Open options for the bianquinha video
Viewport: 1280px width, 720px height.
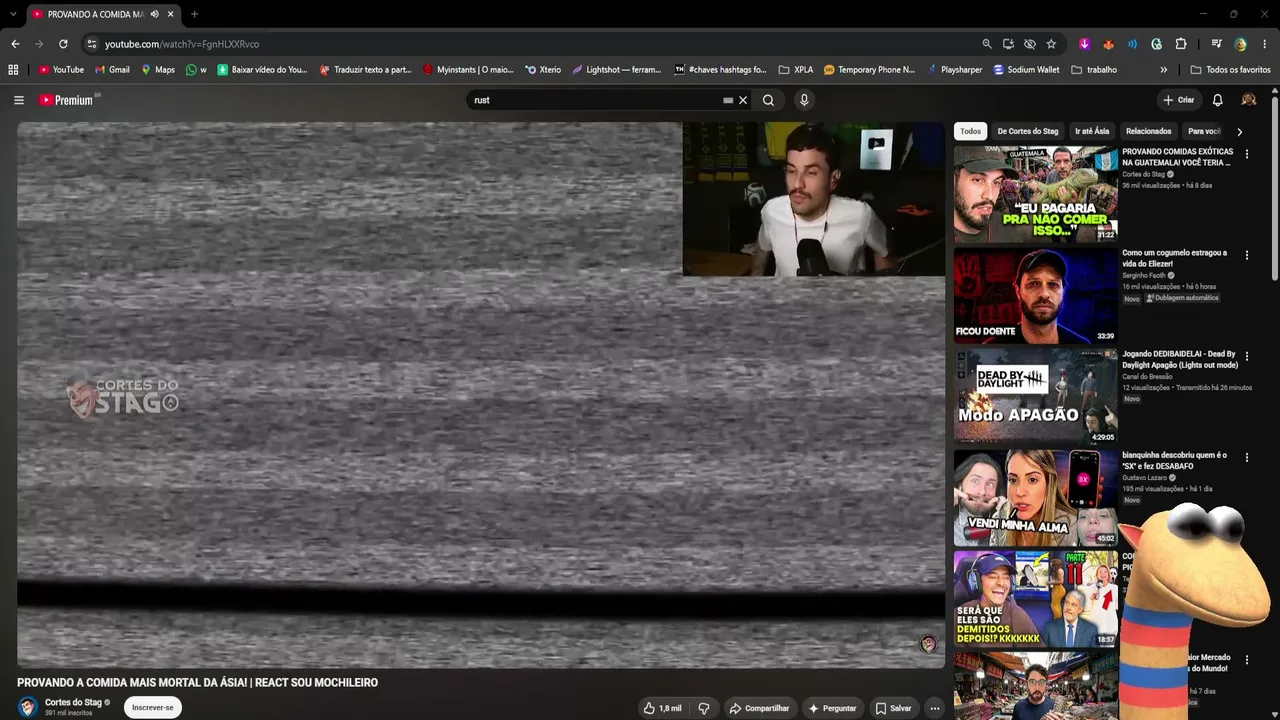[x=1246, y=457]
